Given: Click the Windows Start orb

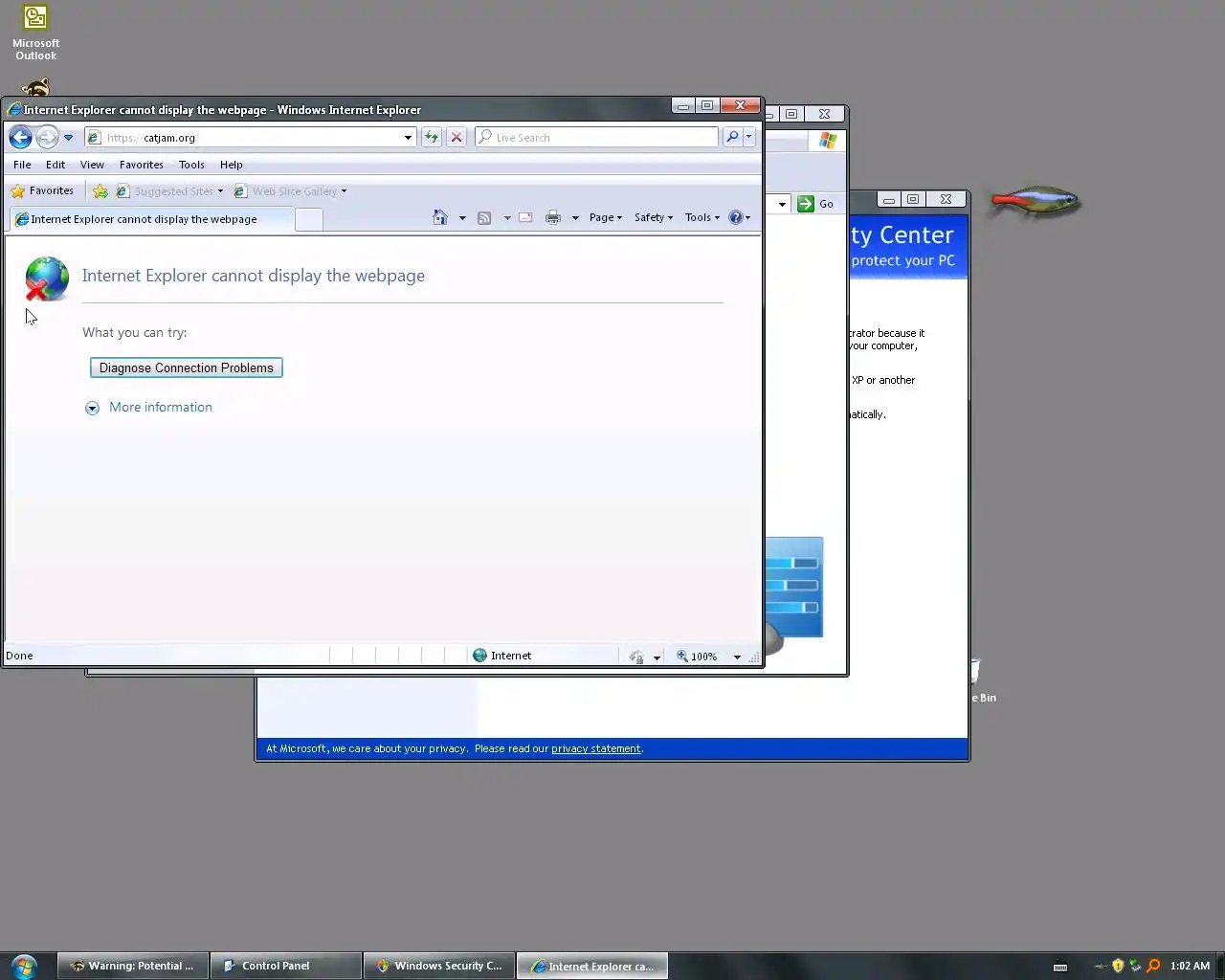Looking at the screenshot, I should tap(24, 966).
